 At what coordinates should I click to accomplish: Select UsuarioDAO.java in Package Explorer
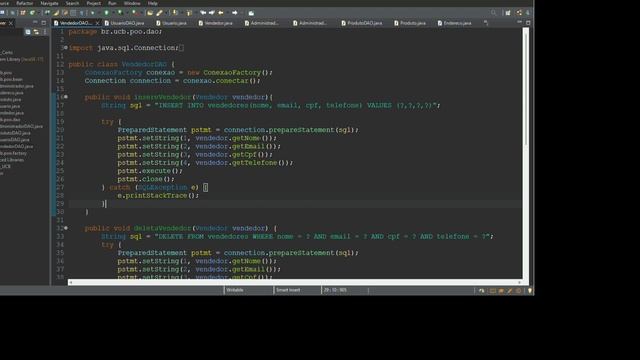pyautogui.click(x=15, y=140)
